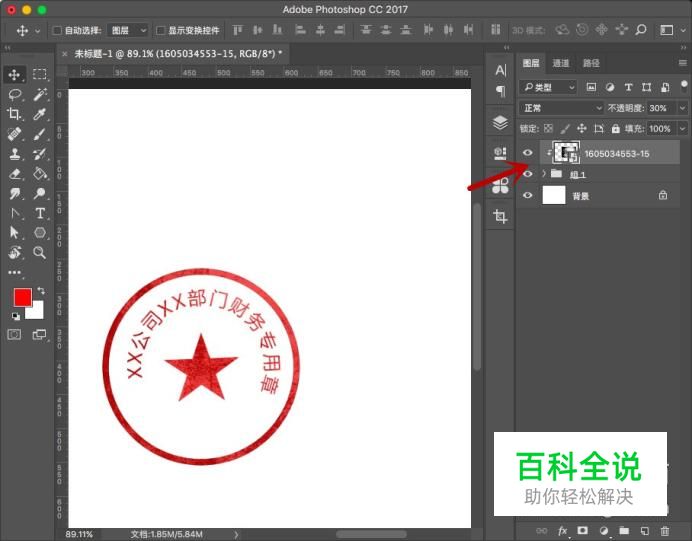Toggle lock image pixels
This screenshot has width=692, height=541.
[x=565, y=128]
